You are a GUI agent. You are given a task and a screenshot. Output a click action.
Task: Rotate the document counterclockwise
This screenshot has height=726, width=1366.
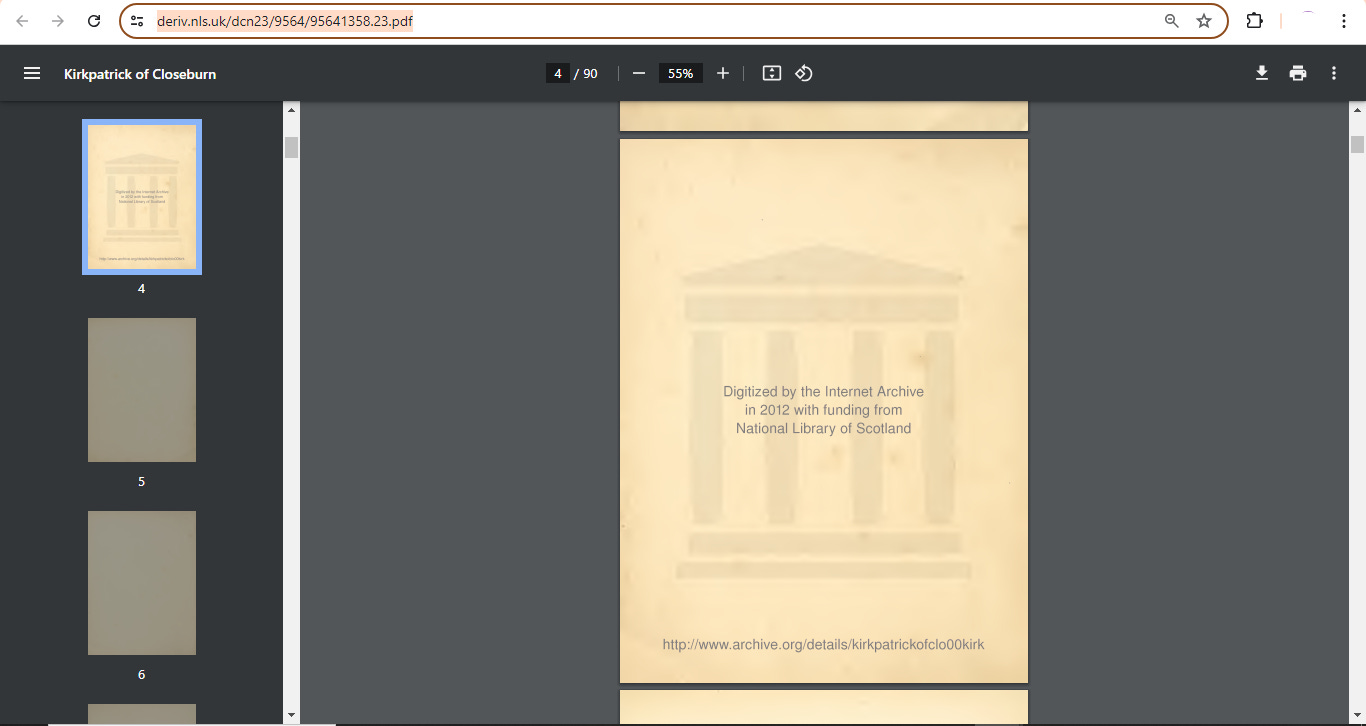[804, 73]
